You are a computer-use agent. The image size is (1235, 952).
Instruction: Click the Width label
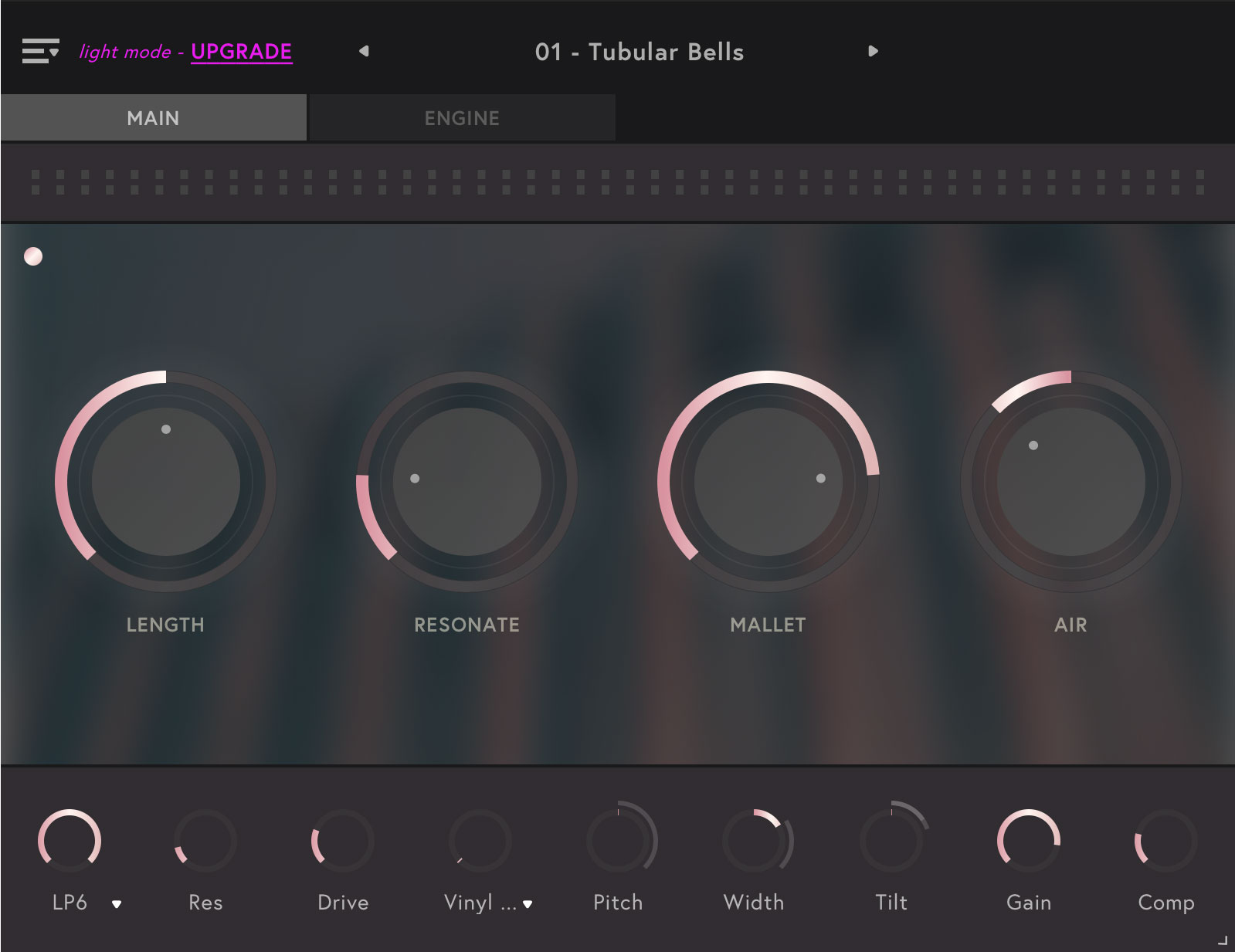pos(754,903)
